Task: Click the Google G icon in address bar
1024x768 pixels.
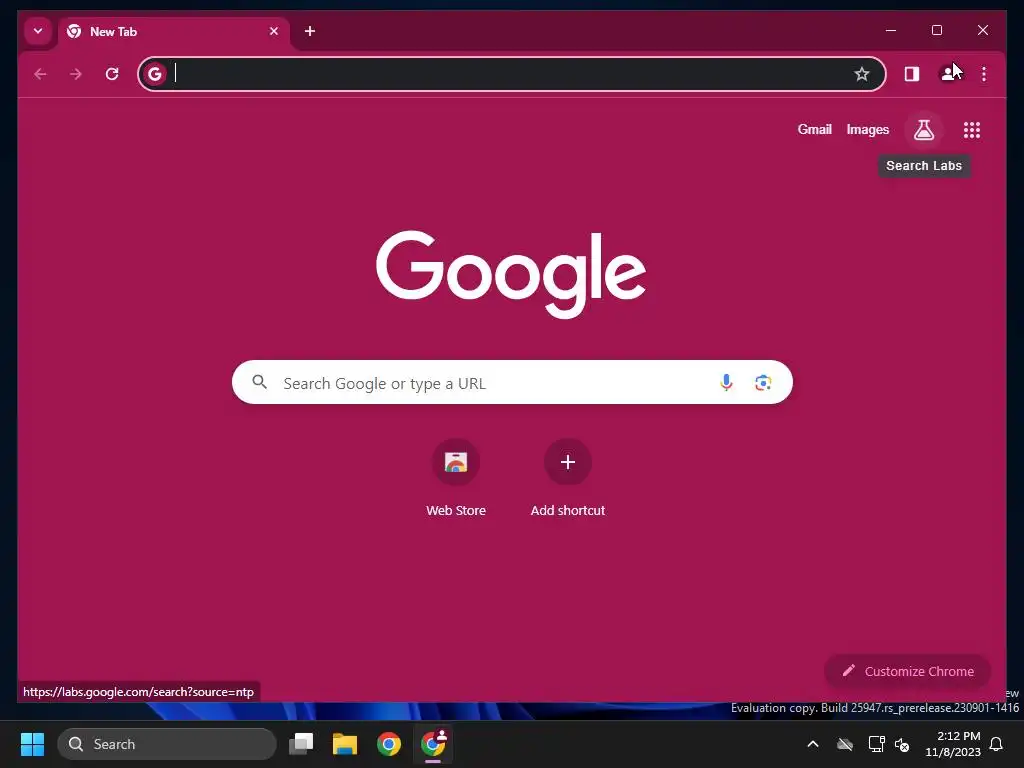Action: (x=155, y=74)
